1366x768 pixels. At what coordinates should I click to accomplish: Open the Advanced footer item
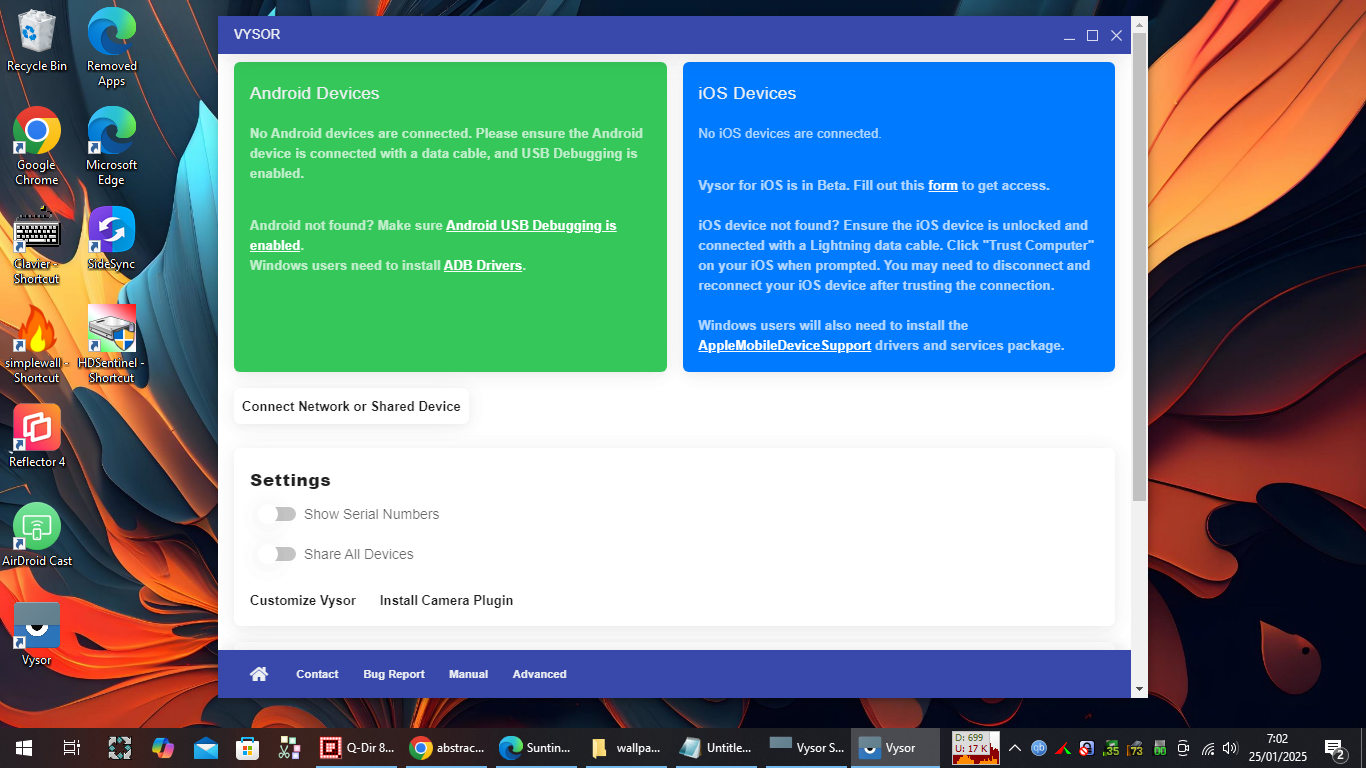pos(540,674)
